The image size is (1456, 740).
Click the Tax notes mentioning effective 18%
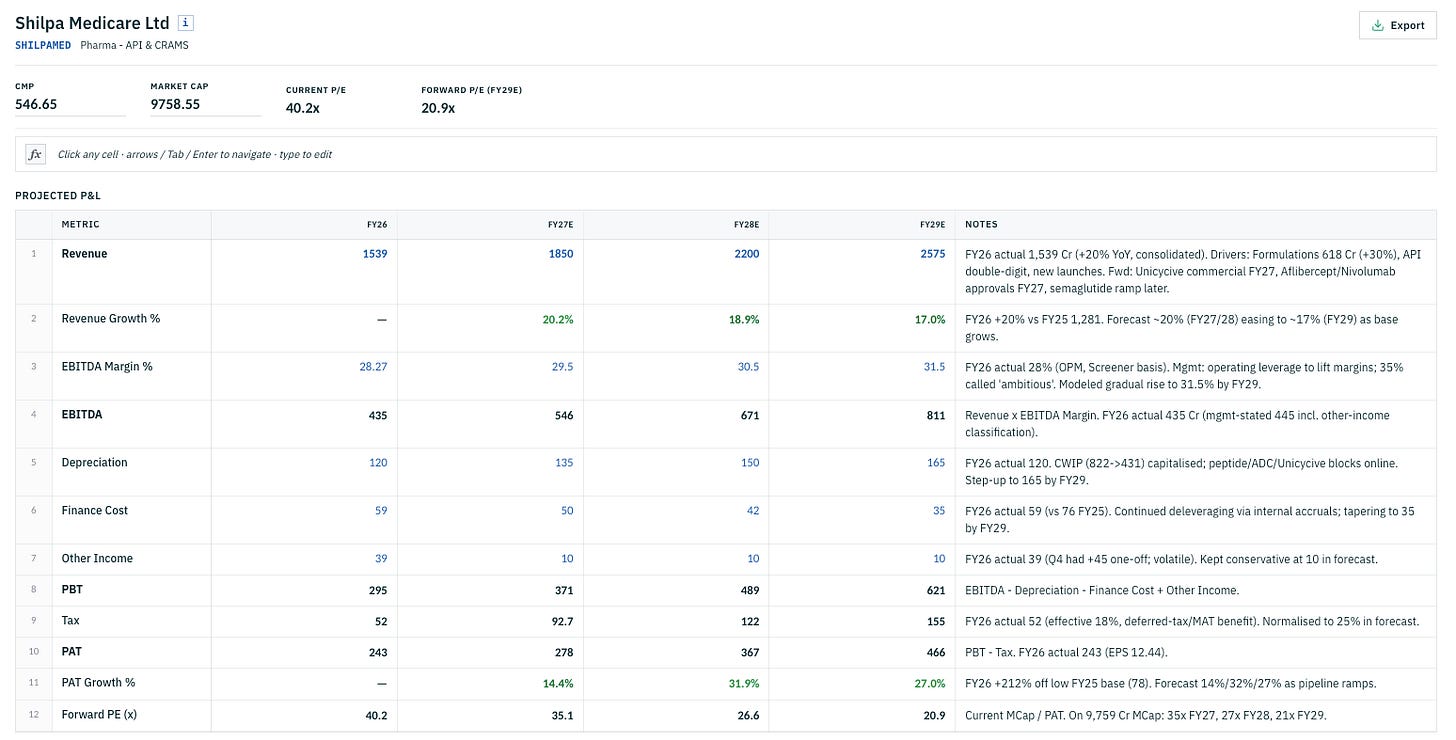(x=1196, y=621)
